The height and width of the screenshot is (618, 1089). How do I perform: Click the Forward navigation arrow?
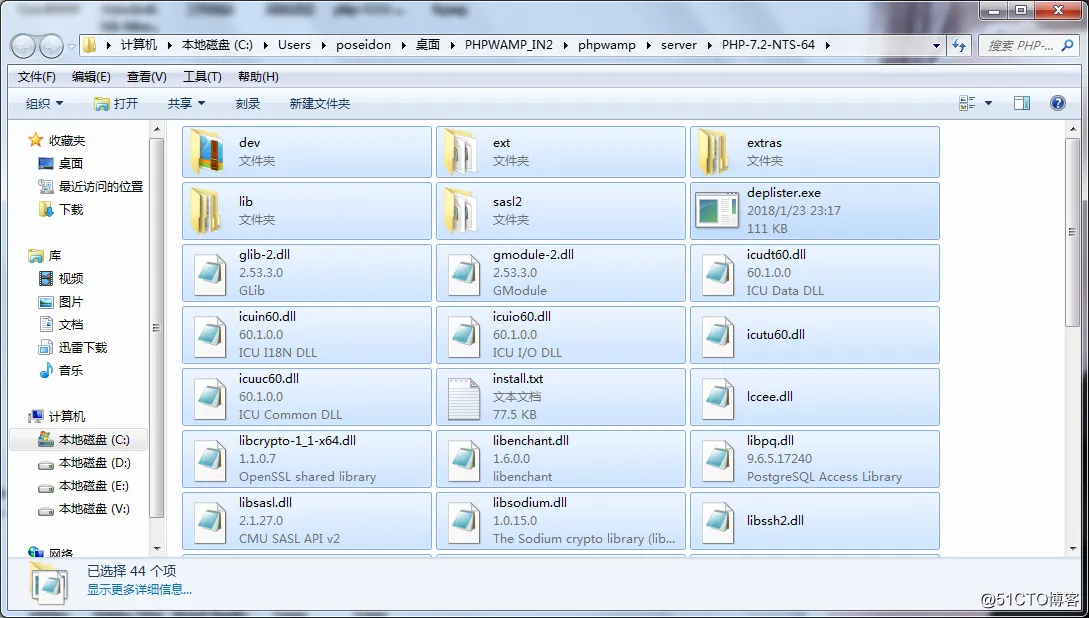pyautogui.click(x=51, y=46)
